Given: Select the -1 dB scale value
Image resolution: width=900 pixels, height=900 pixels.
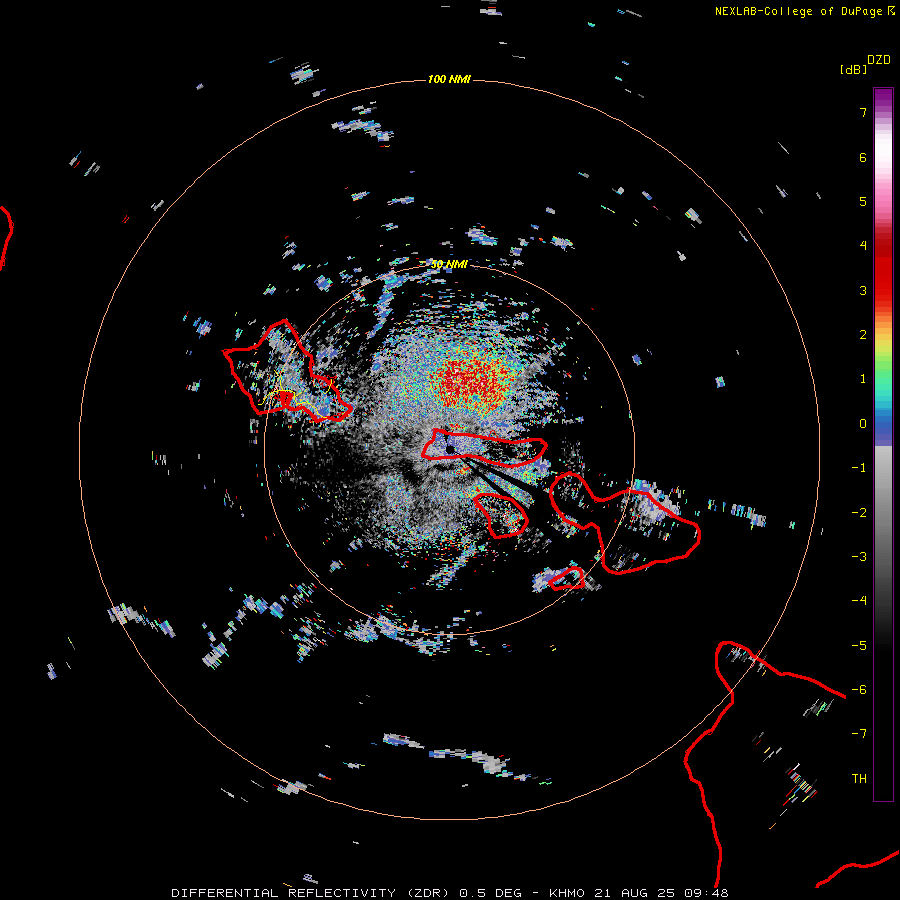Looking at the screenshot, I should pyautogui.click(x=859, y=468).
